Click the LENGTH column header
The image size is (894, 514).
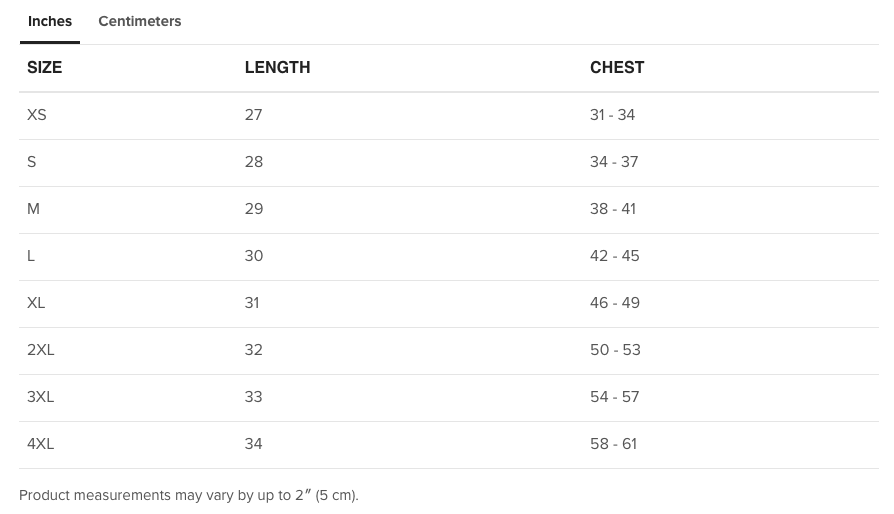(x=278, y=67)
